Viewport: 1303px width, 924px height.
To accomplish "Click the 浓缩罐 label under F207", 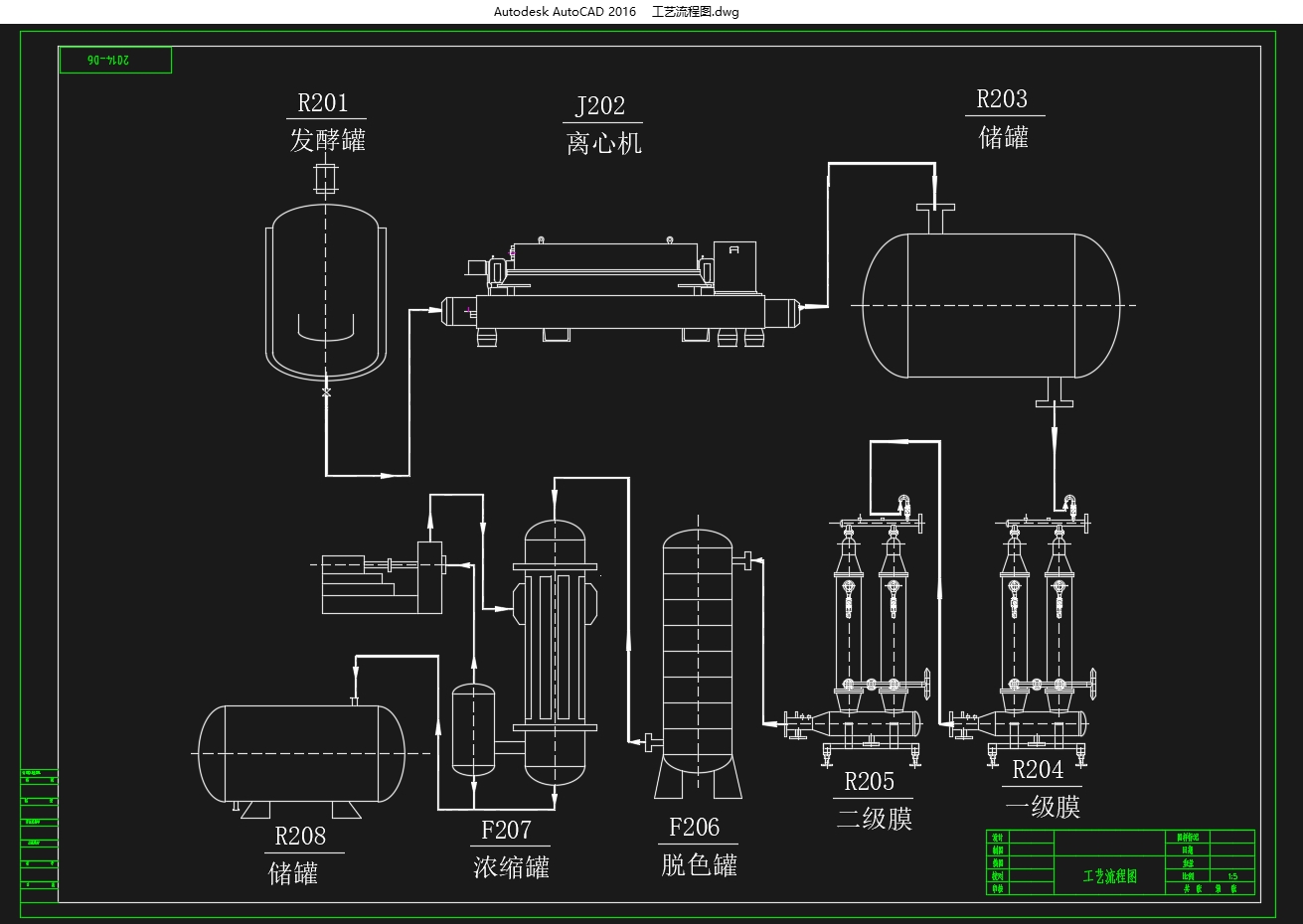I will (511, 866).
